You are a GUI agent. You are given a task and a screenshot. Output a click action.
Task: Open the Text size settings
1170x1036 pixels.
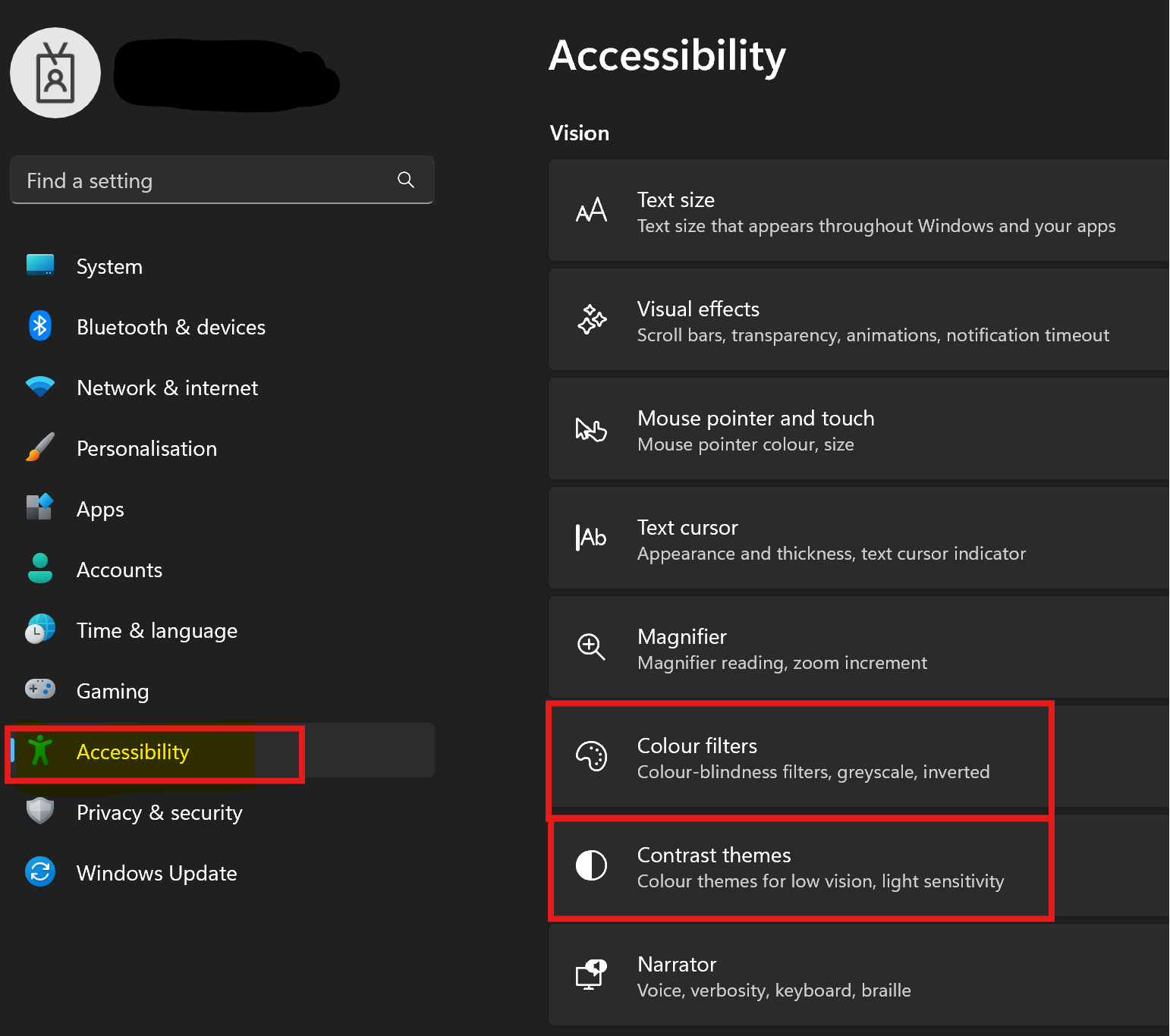[x=857, y=212]
